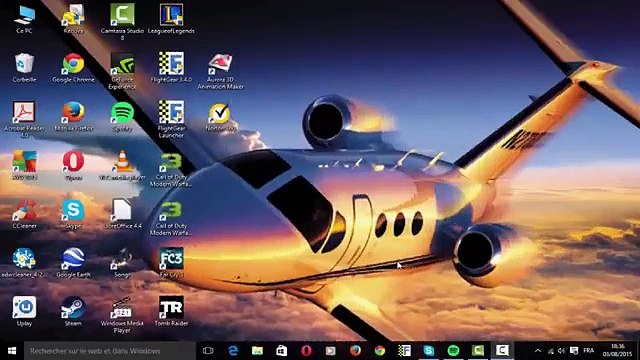Open the Action Center notifications icon

574,351
